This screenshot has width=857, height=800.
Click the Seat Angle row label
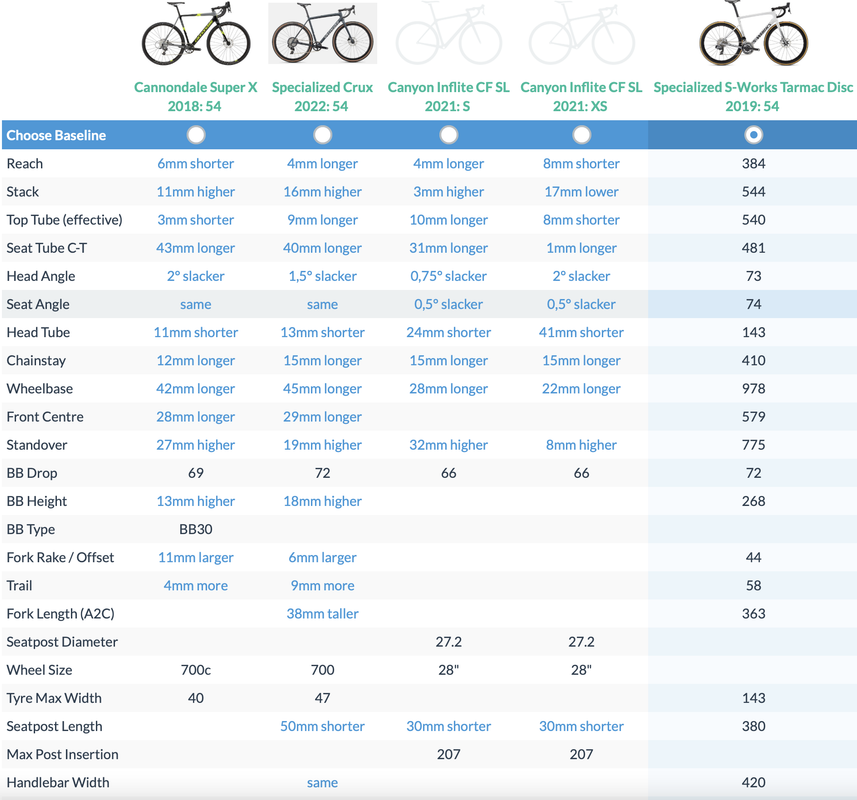(x=38, y=304)
